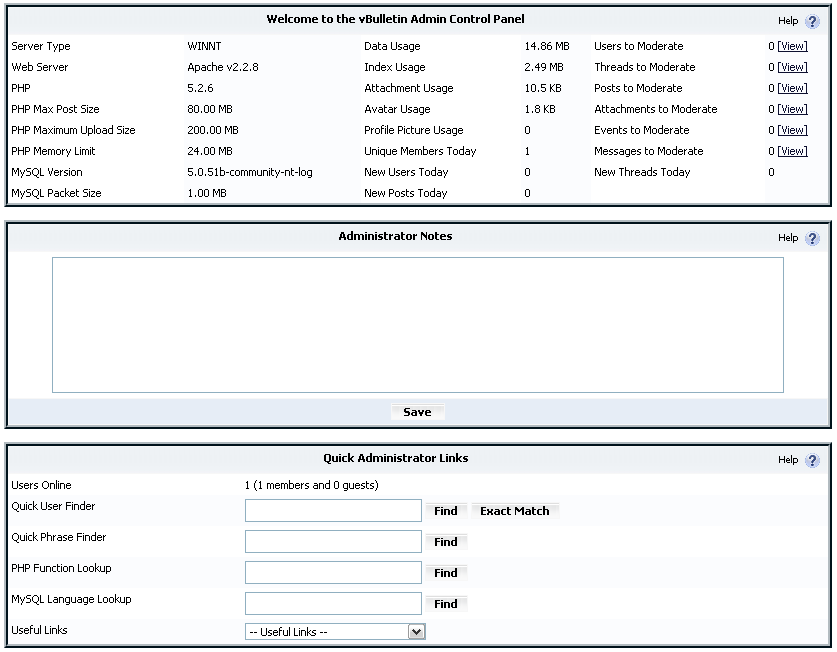
Task: Click the New Threads Today label
Action: click(x=642, y=172)
